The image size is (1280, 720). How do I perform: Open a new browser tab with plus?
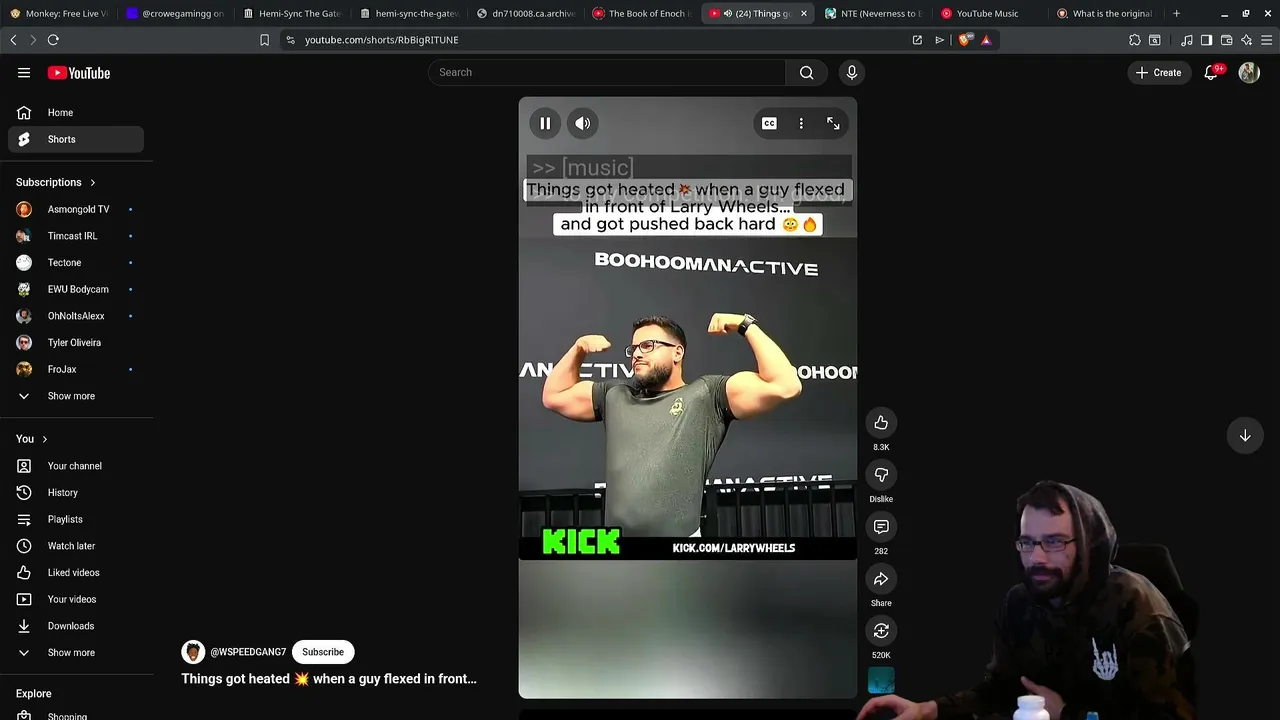pyautogui.click(x=1176, y=14)
